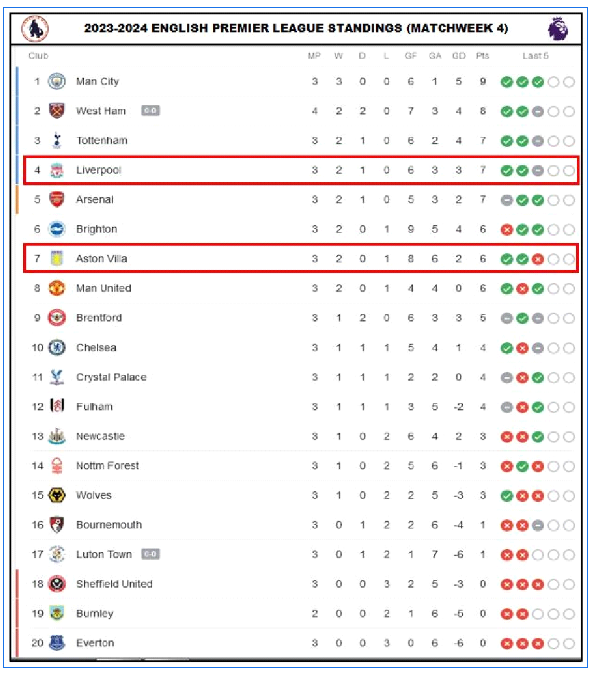Open the Liverpool team name link
Image resolution: width=596 pixels, height=677 pixels.
tap(98, 170)
